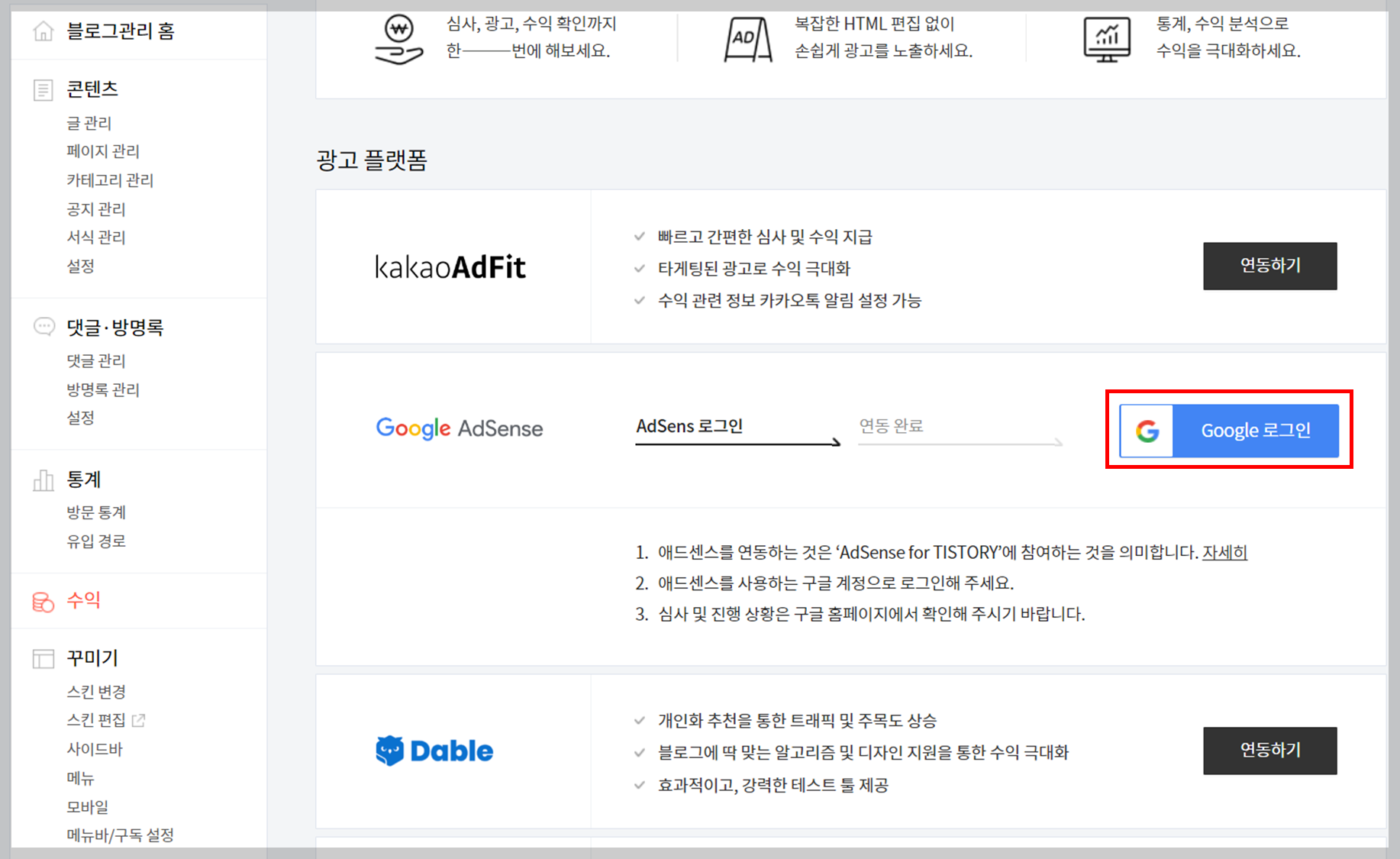Open 스킨 변경
This screenshot has height=859, width=1400.
[x=96, y=692]
